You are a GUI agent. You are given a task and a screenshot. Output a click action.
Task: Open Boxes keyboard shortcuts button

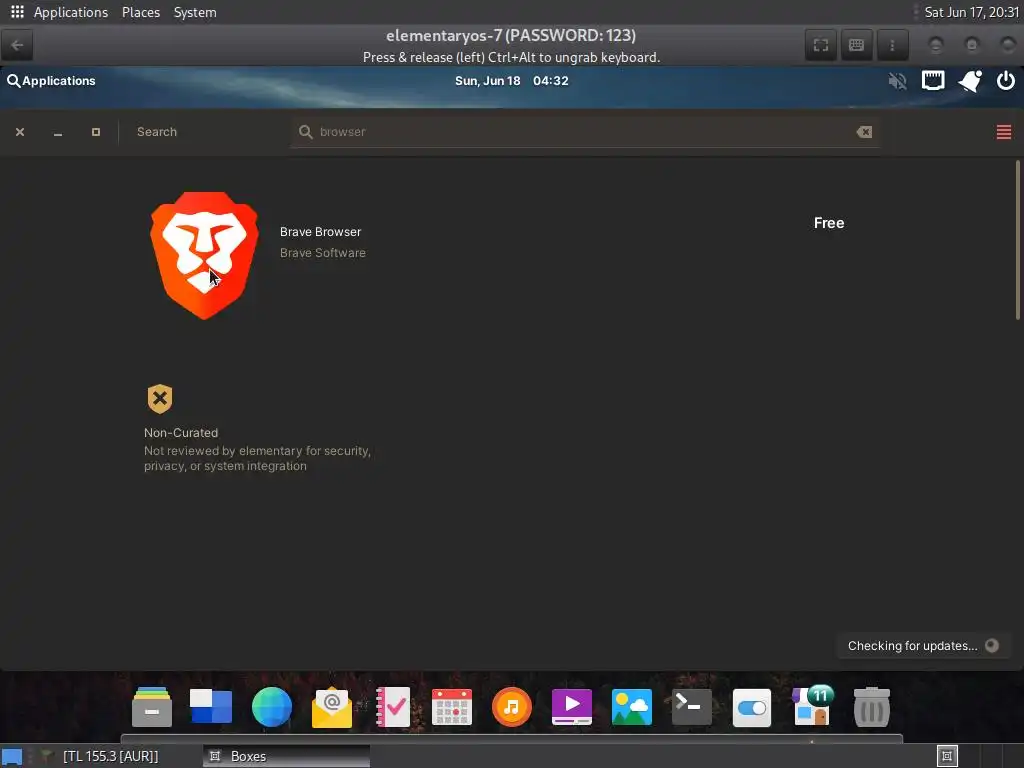tap(856, 45)
